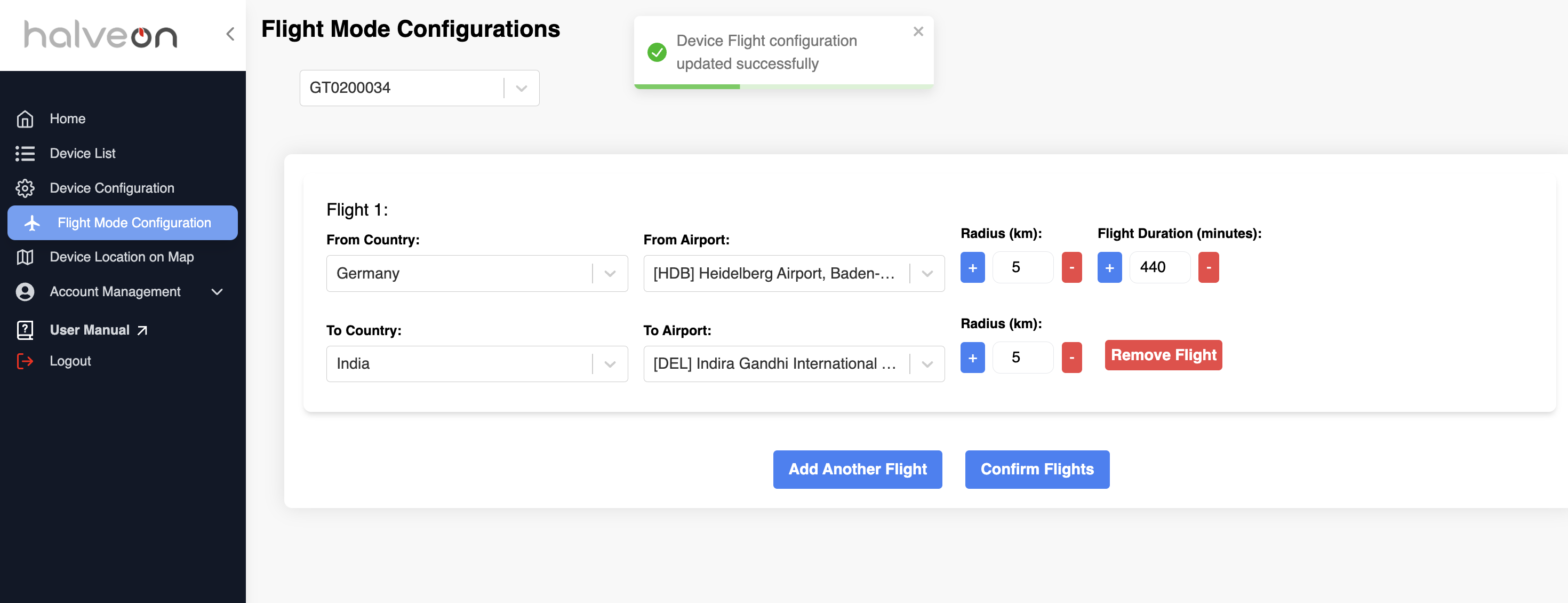Viewport: 1568px width, 603px height.
Task: Click 'Device Flight configuration updated successfully' message
Action: [766, 52]
